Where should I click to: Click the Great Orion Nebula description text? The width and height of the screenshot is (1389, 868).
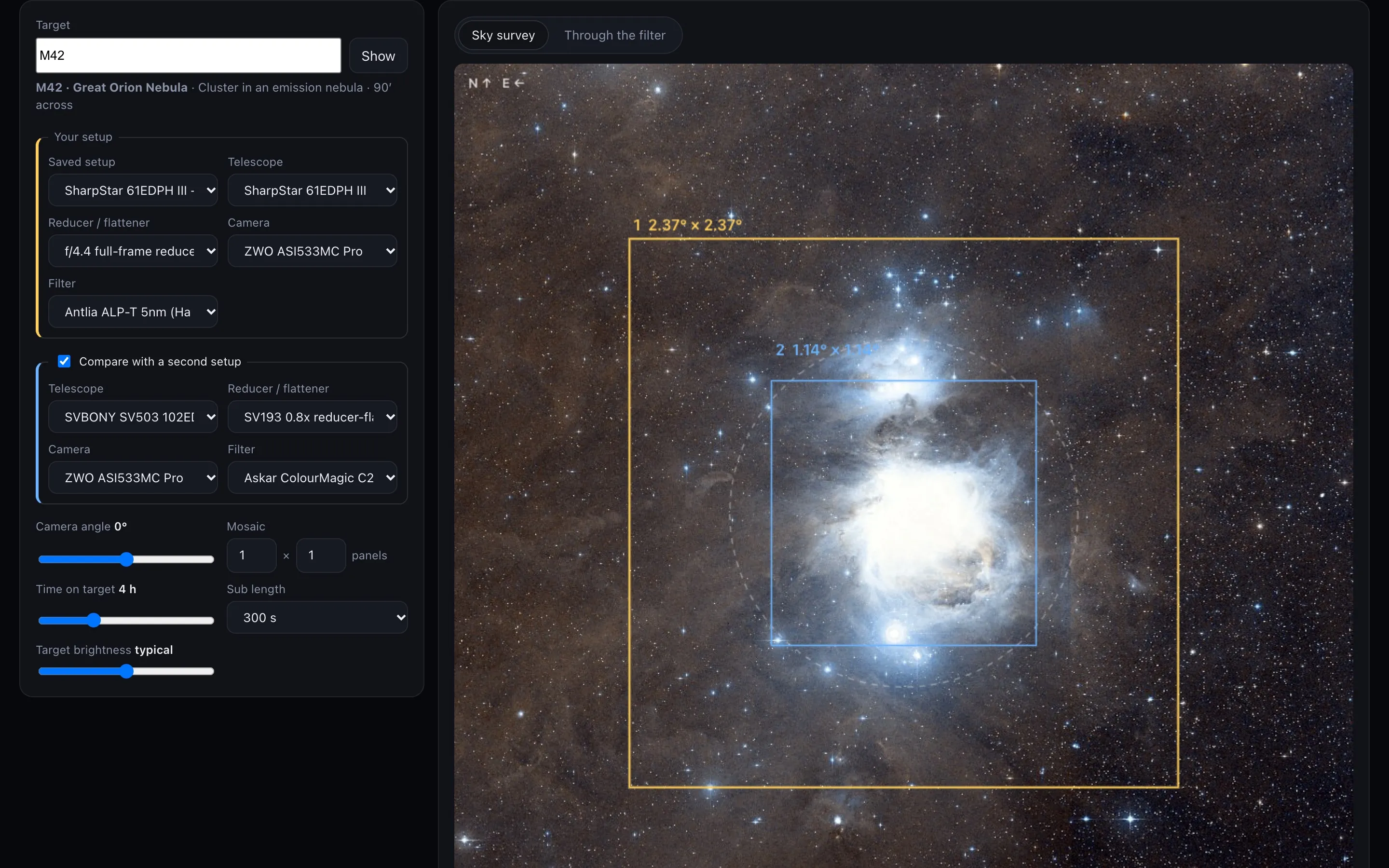pyautogui.click(x=214, y=96)
